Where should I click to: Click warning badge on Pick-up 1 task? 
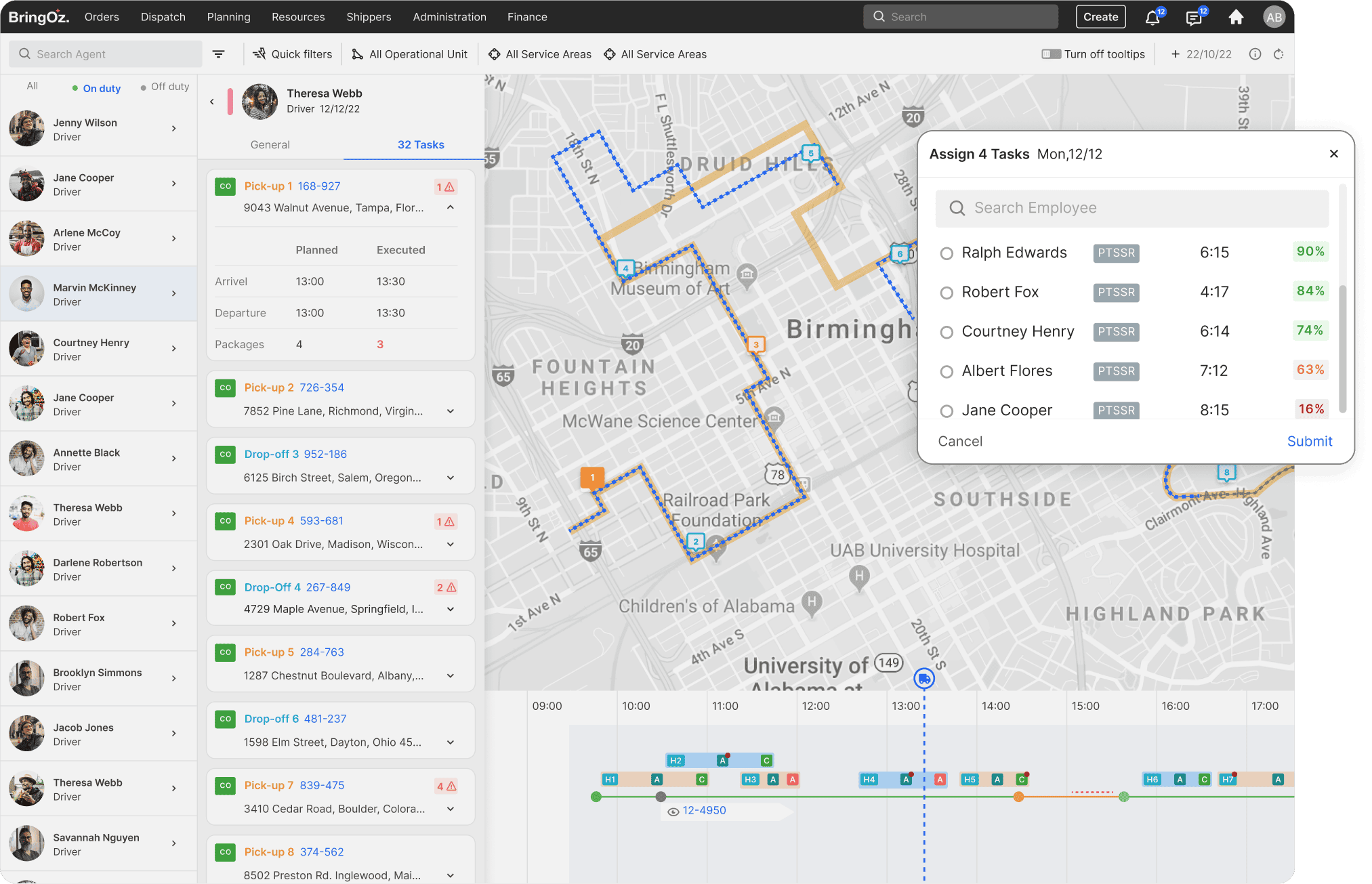[x=445, y=187]
